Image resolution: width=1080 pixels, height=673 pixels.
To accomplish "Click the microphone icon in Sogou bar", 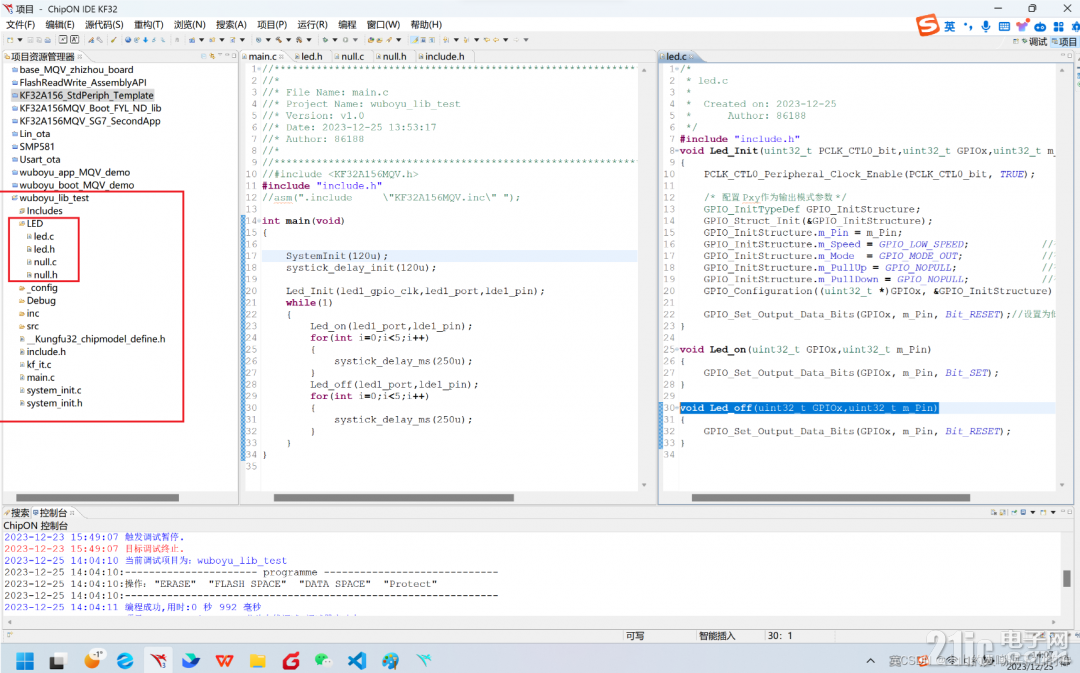I will coord(986,26).
